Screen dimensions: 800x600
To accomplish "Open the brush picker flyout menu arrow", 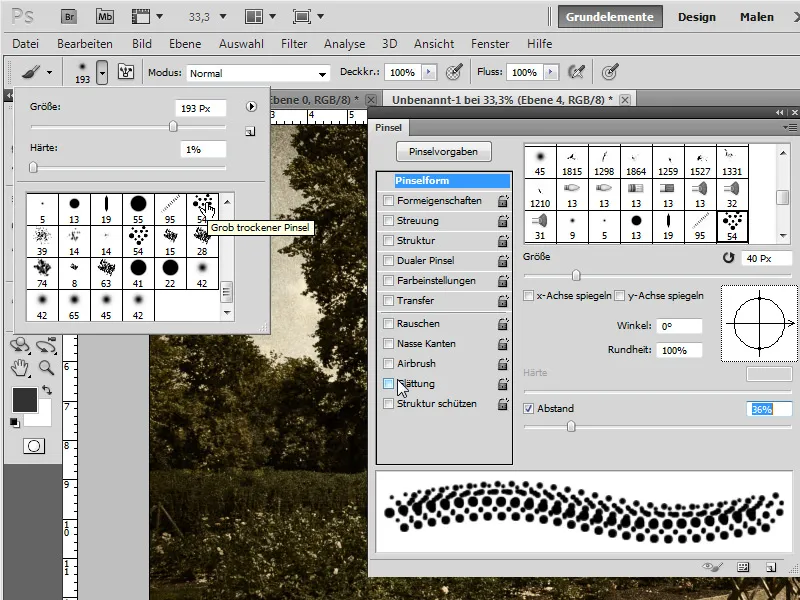I will tap(251, 107).
